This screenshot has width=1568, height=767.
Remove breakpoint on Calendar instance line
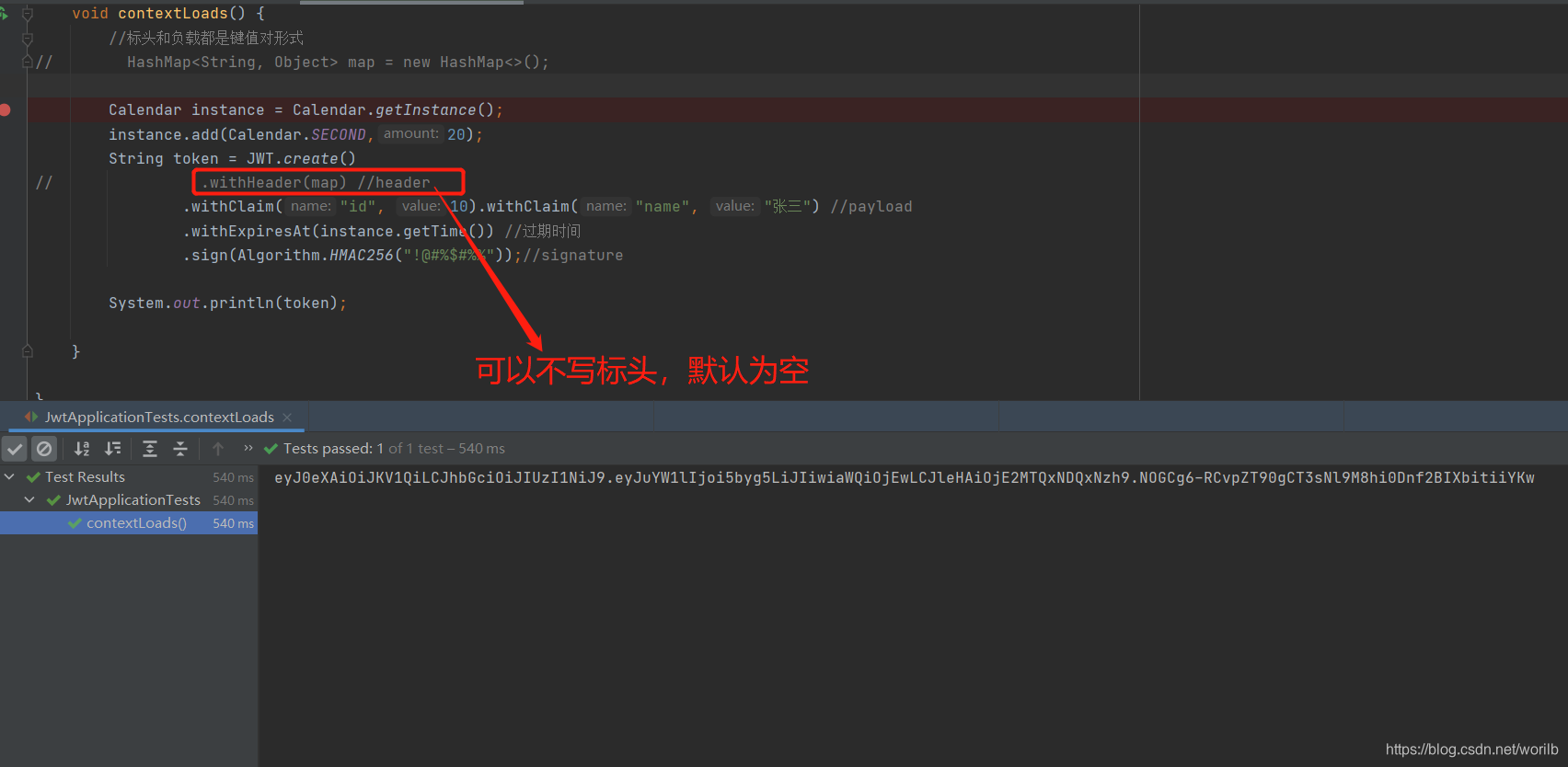(x=6, y=110)
